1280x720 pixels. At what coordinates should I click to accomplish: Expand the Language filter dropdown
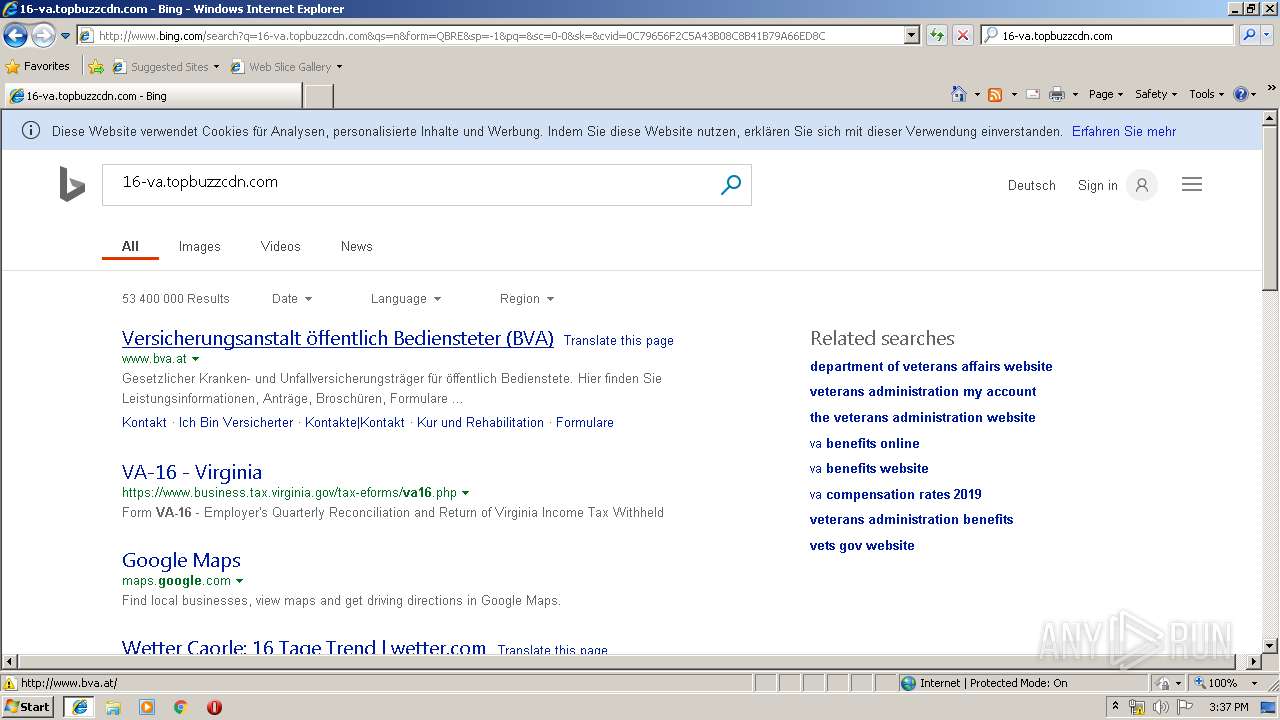coord(405,299)
